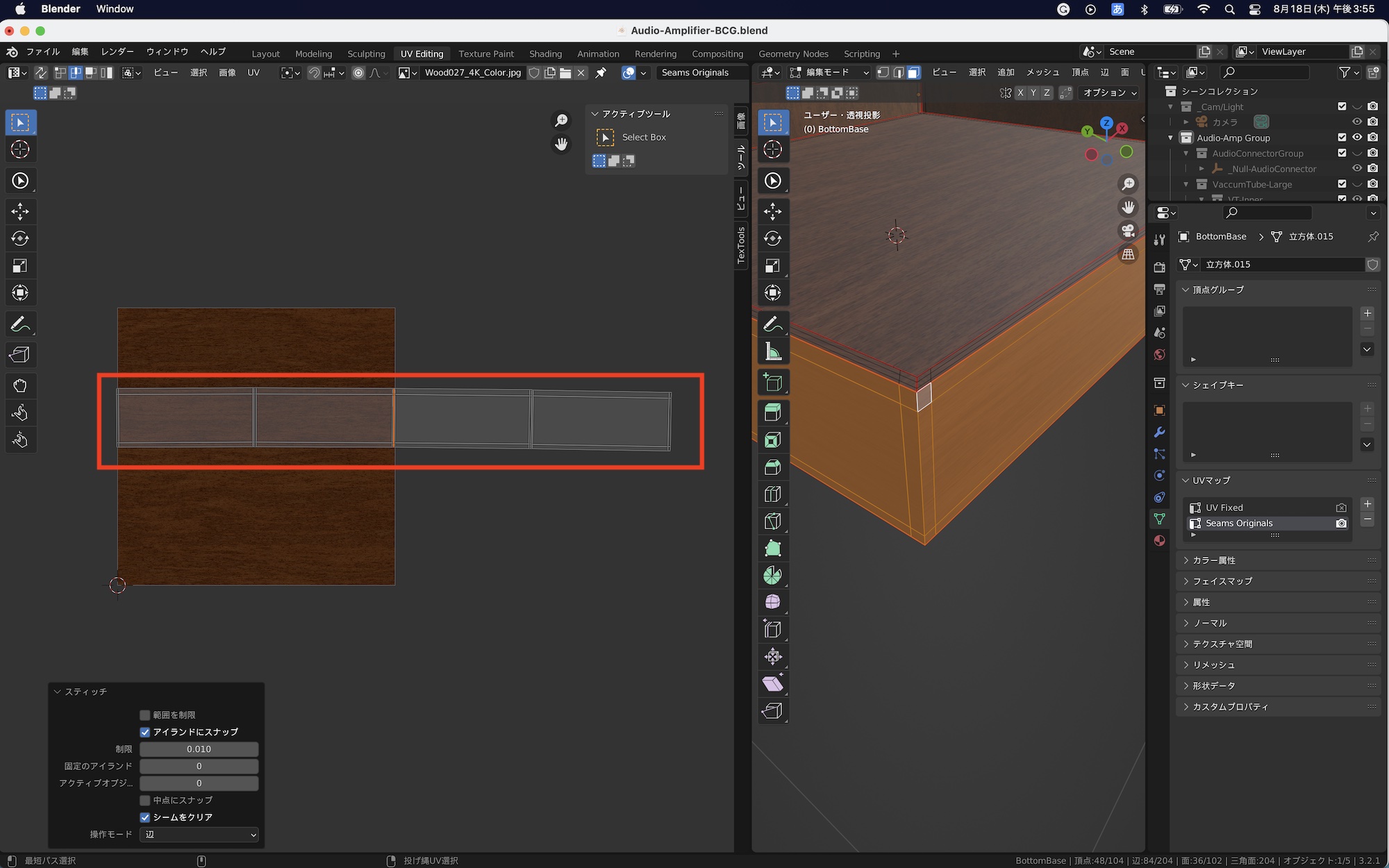Collapse the Audio-Amp Group tree item

1170,137
